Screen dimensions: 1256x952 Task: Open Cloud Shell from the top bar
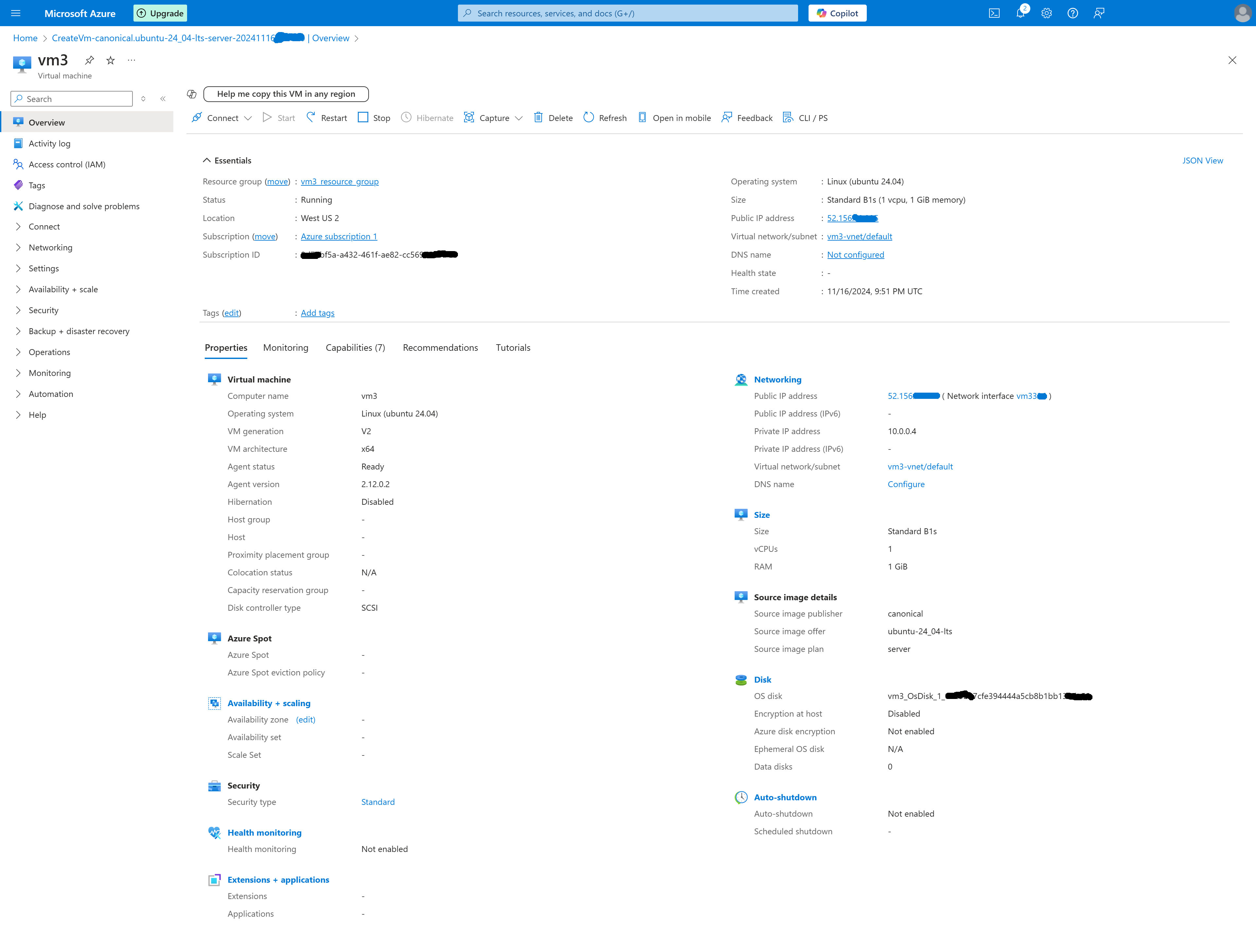pyautogui.click(x=994, y=13)
